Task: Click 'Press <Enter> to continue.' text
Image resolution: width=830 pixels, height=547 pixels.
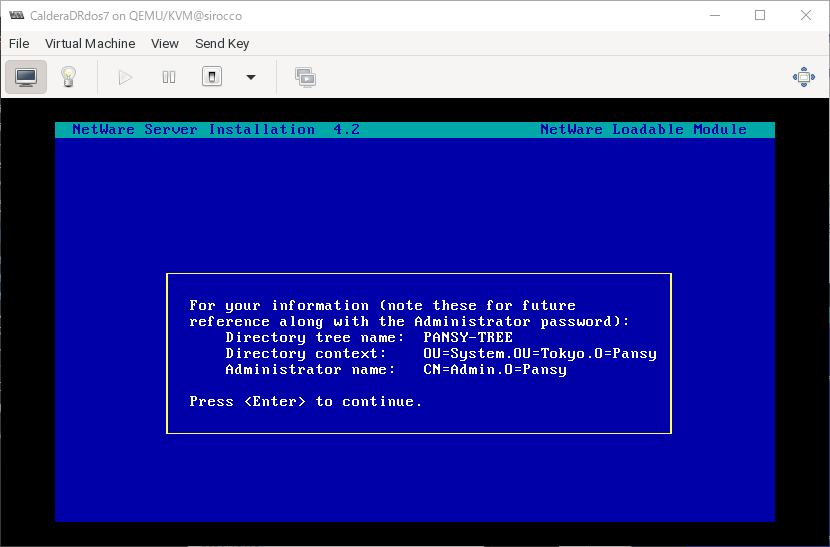Action: click(x=305, y=401)
